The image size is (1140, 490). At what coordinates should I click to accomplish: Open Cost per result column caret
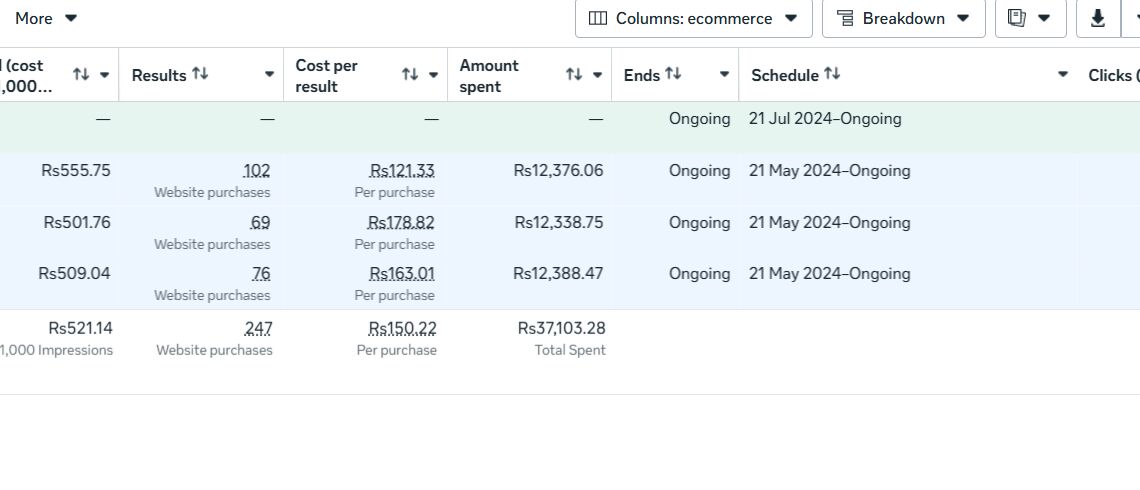(x=433, y=75)
